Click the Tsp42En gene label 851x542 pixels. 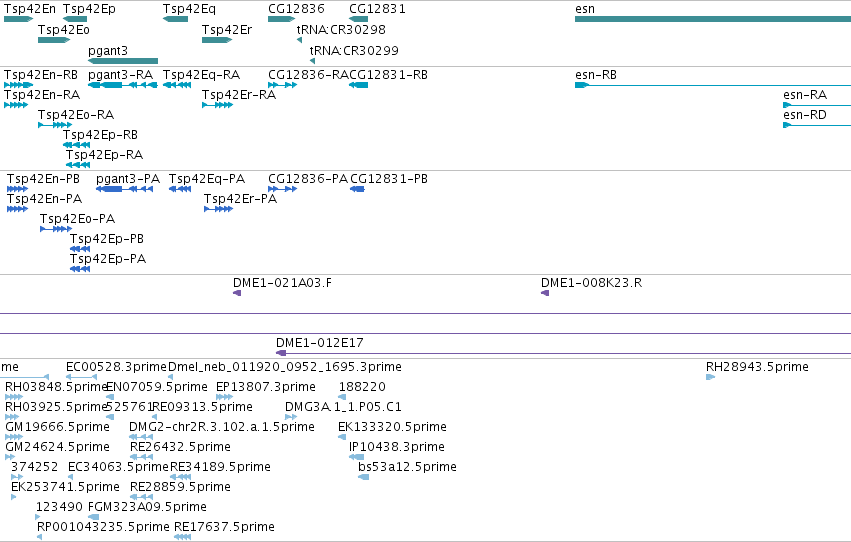click(x=30, y=9)
